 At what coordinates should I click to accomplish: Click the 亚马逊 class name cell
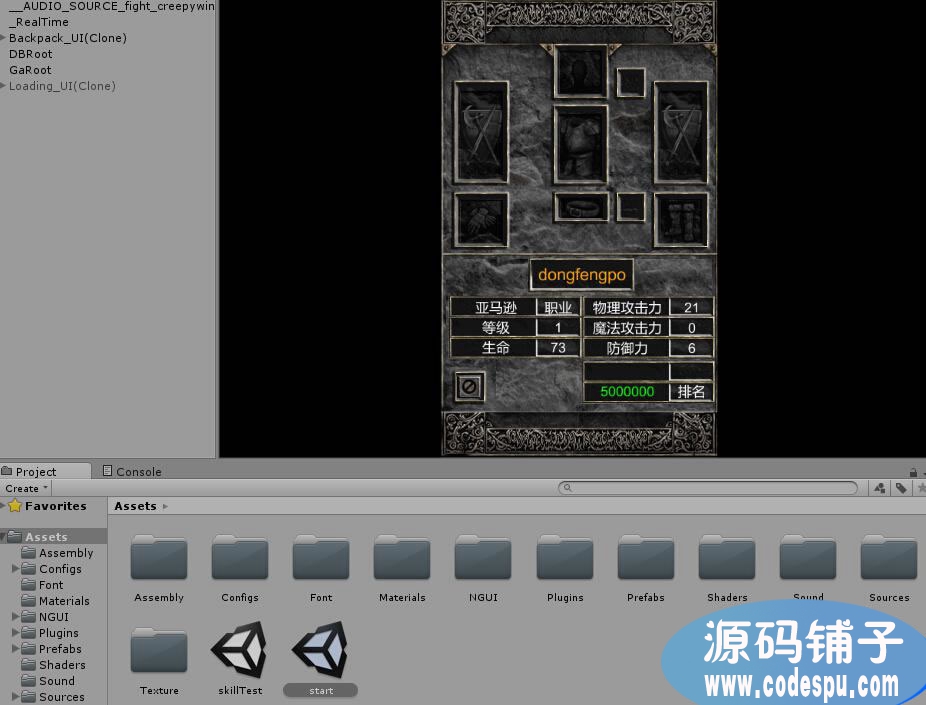495,308
